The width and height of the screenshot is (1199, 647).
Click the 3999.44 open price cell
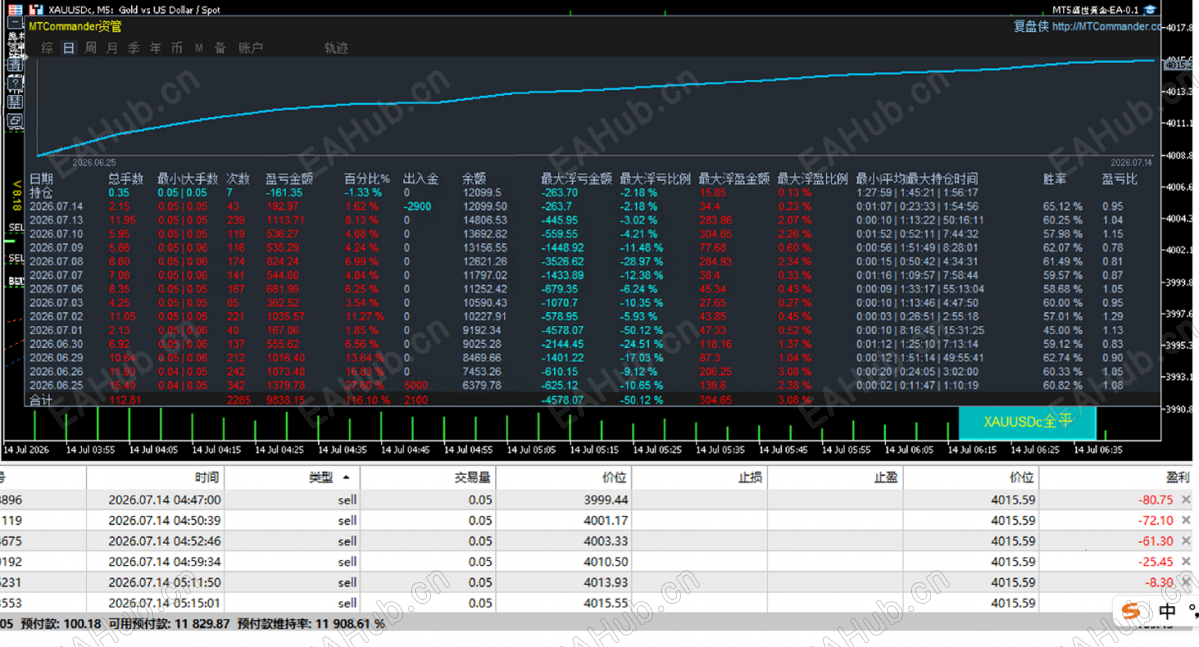(x=606, y=499)
